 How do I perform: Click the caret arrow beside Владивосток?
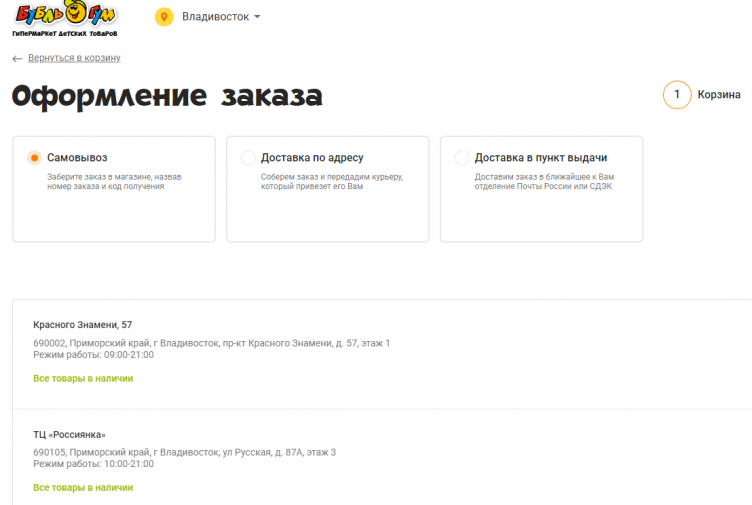(257, 17)
